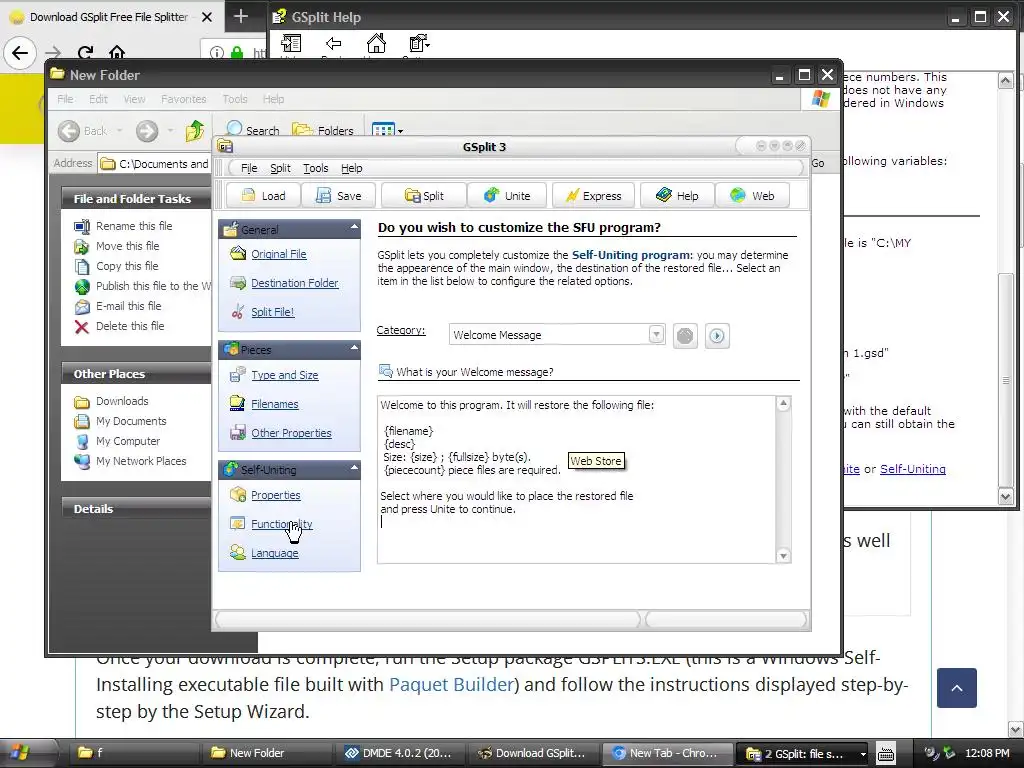Image resolution: width=1024 pixels, height=768 pixels.
Task: Open Downloads under Other Places
Action: point(122,401)
